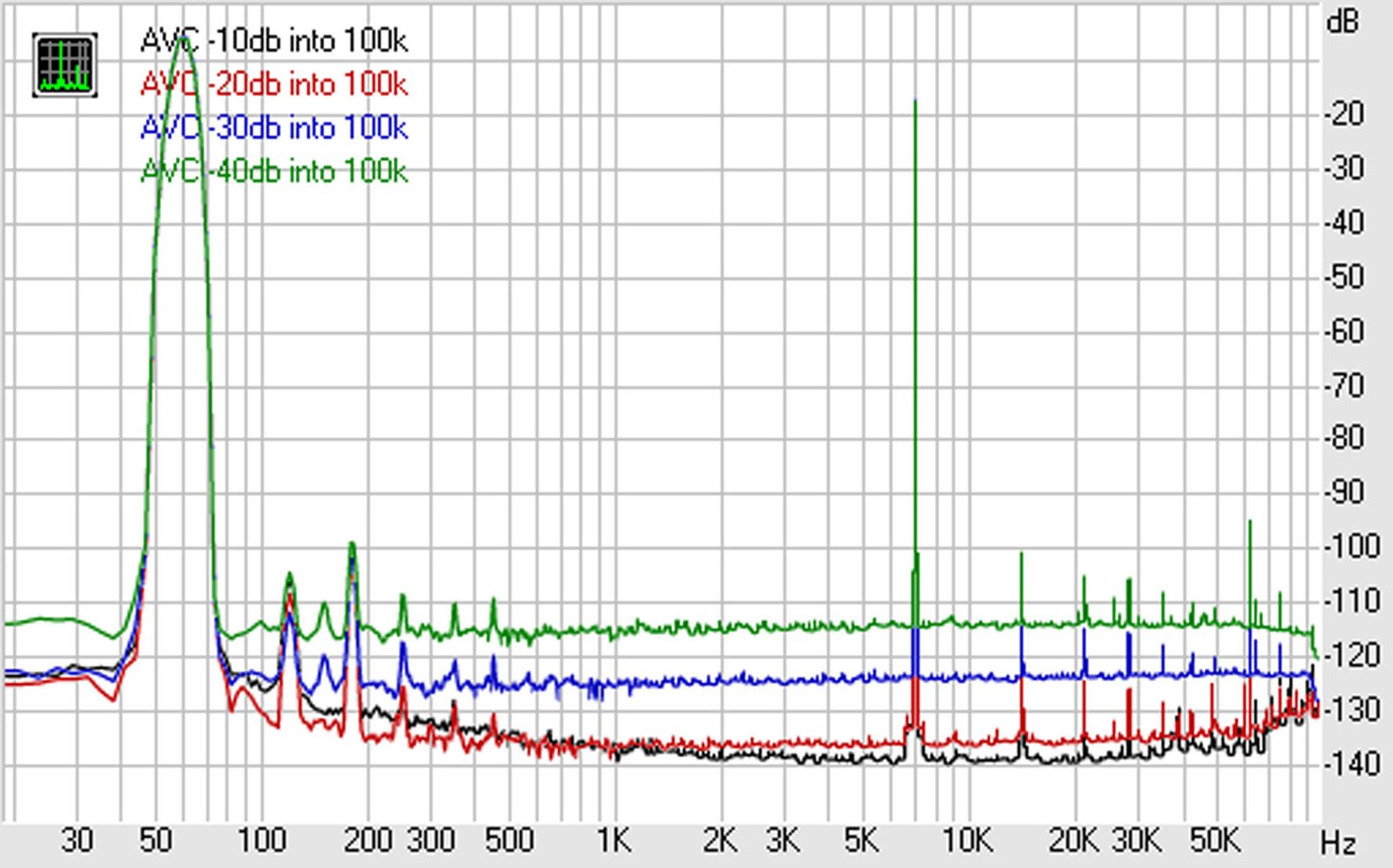This screenshot has height=868, width=1393.
Task: Select the red "AVC -20db into 100k" legend entry
Action: (273, 84)
